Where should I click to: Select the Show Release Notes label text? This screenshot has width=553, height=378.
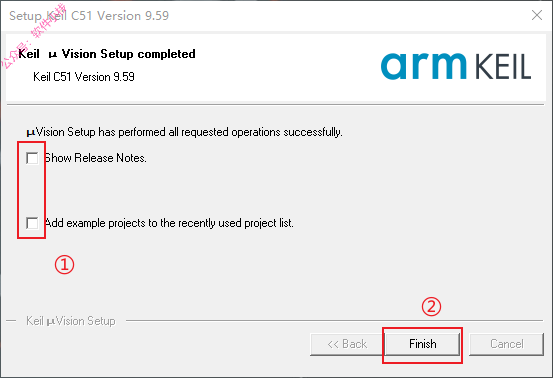tap(95, 158)
